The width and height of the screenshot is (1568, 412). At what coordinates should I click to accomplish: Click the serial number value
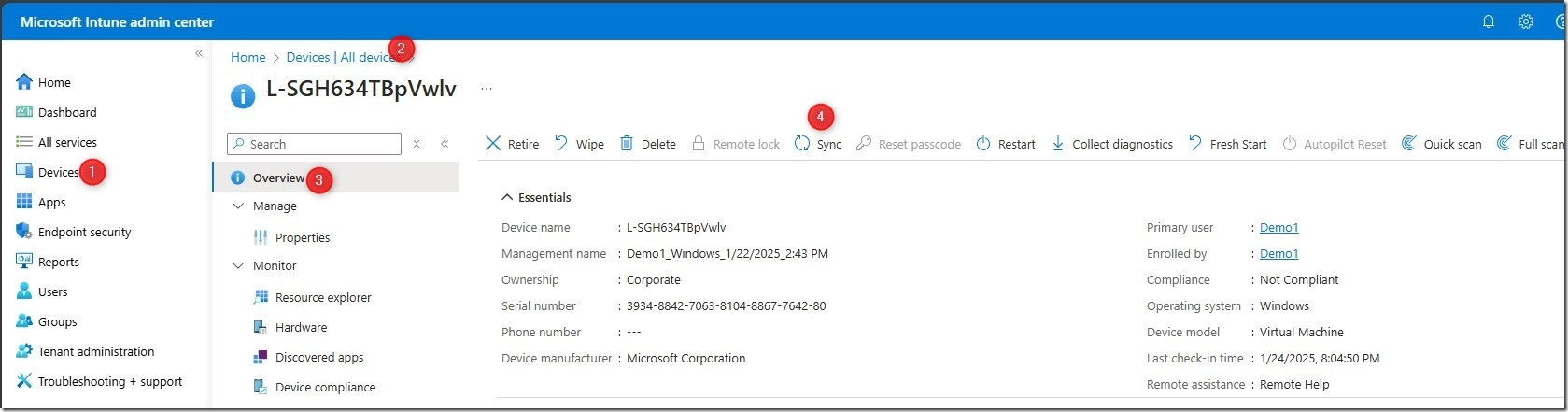pyautogui.click(x=727, y=305)
